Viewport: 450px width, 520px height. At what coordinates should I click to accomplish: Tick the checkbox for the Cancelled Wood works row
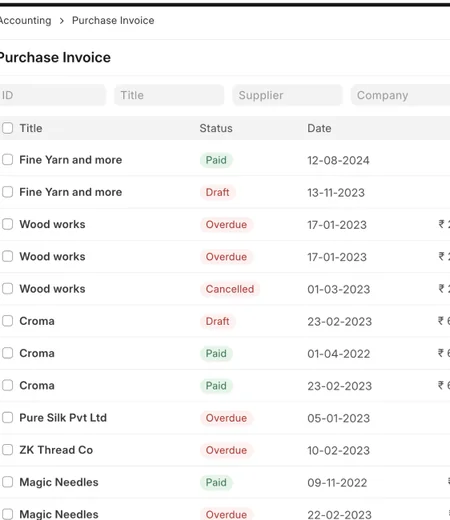point(7,289)
